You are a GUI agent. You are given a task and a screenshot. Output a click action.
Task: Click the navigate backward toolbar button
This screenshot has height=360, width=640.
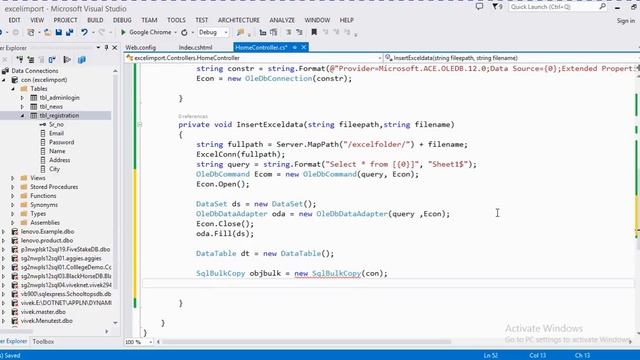pyautogui.click(x=2, y=32)
